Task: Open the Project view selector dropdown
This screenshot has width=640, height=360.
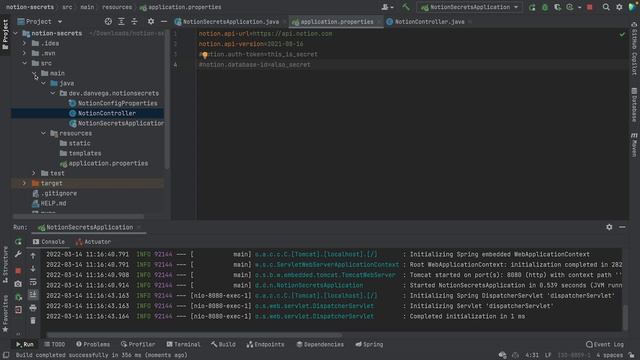Action: pos(40,21)
